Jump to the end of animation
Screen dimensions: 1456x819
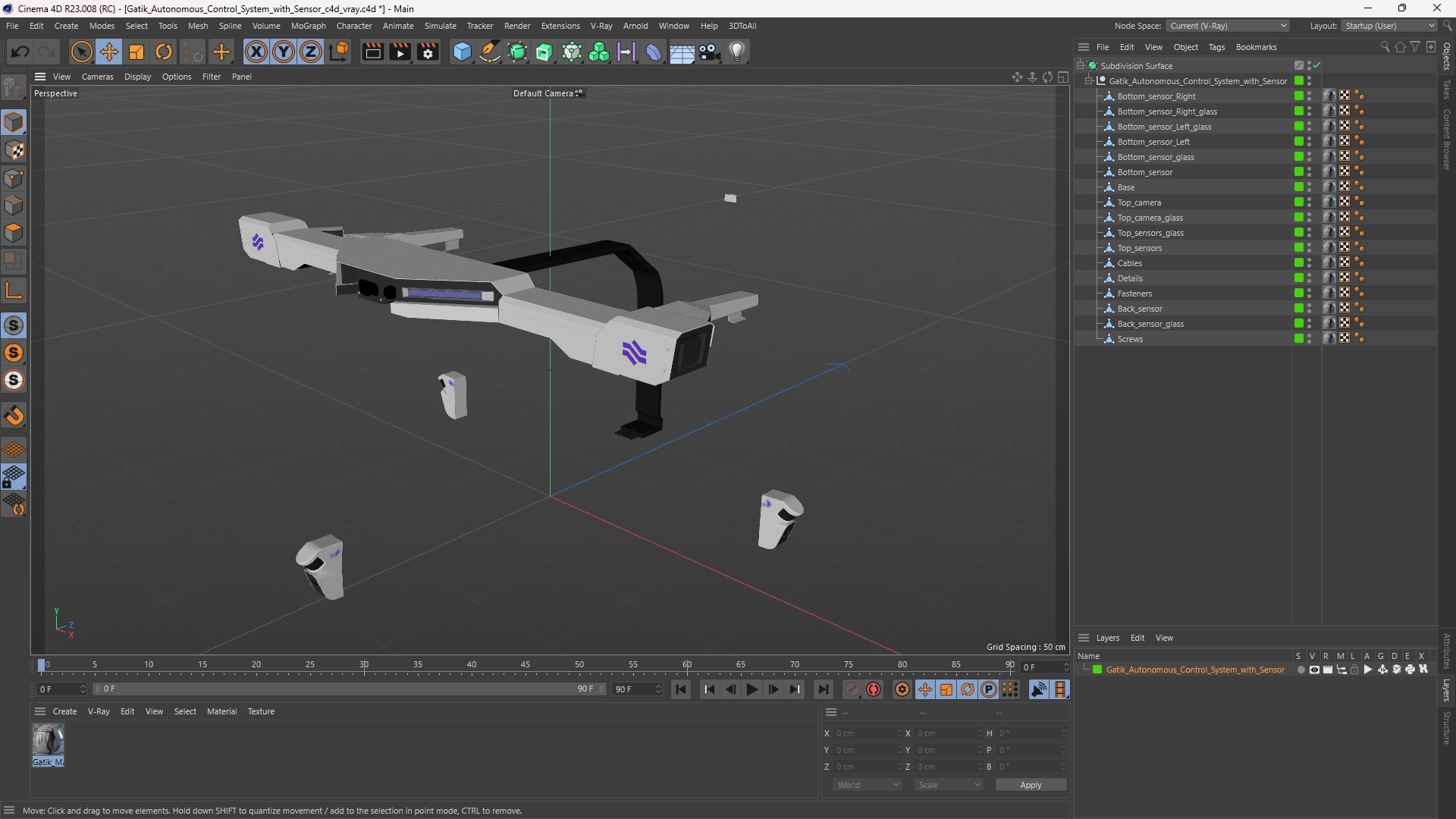tap(823, 689)
